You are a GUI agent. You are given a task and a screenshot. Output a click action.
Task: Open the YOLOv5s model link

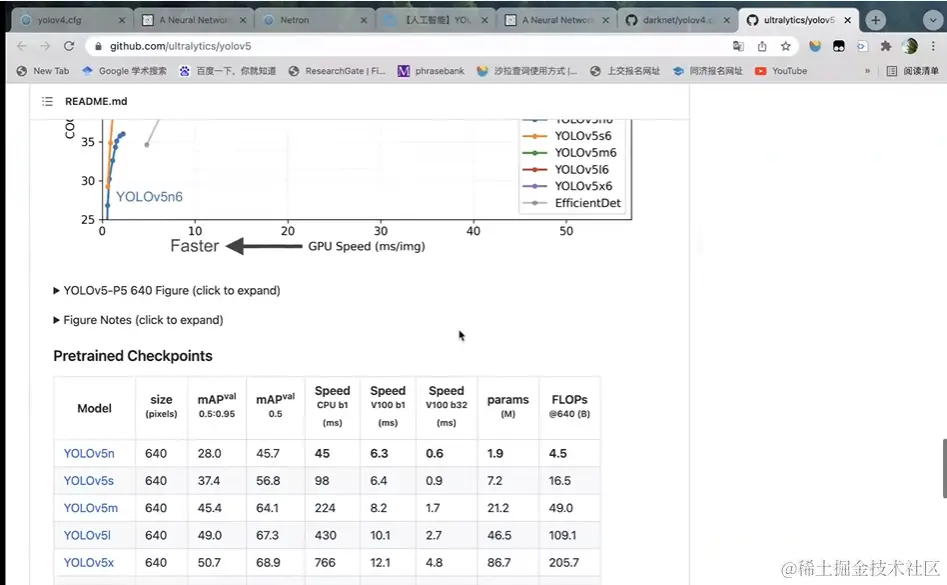(x=89, y=481)
